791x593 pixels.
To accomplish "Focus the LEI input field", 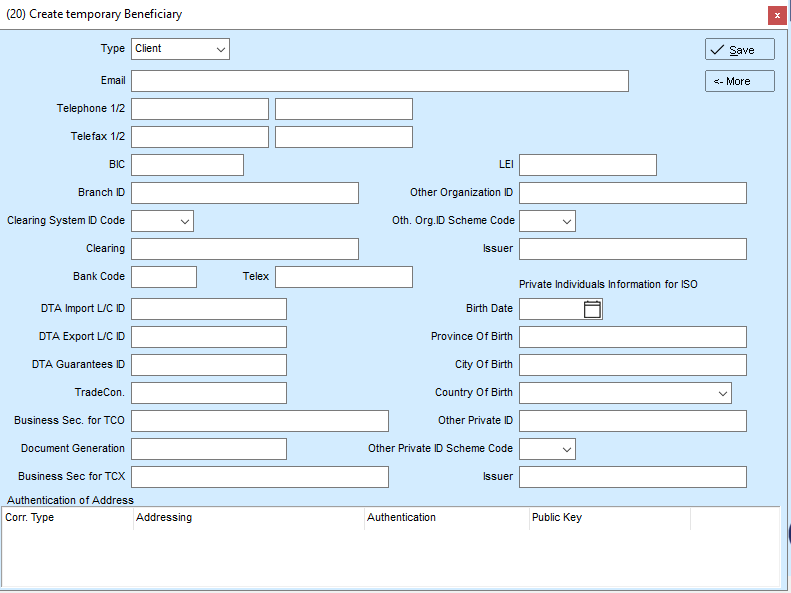I will 588,165.
